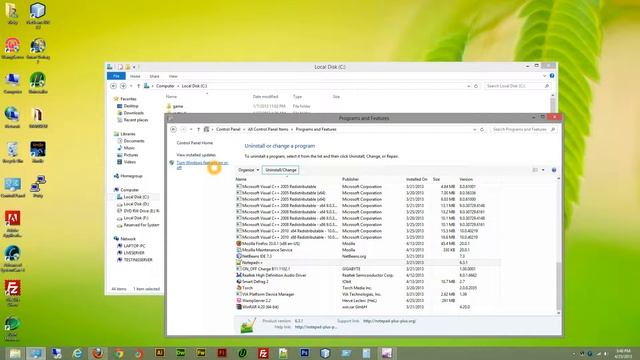Open Share tab in Local Disk window
This screenshot has width=640, height=360.
click(154, 76)
